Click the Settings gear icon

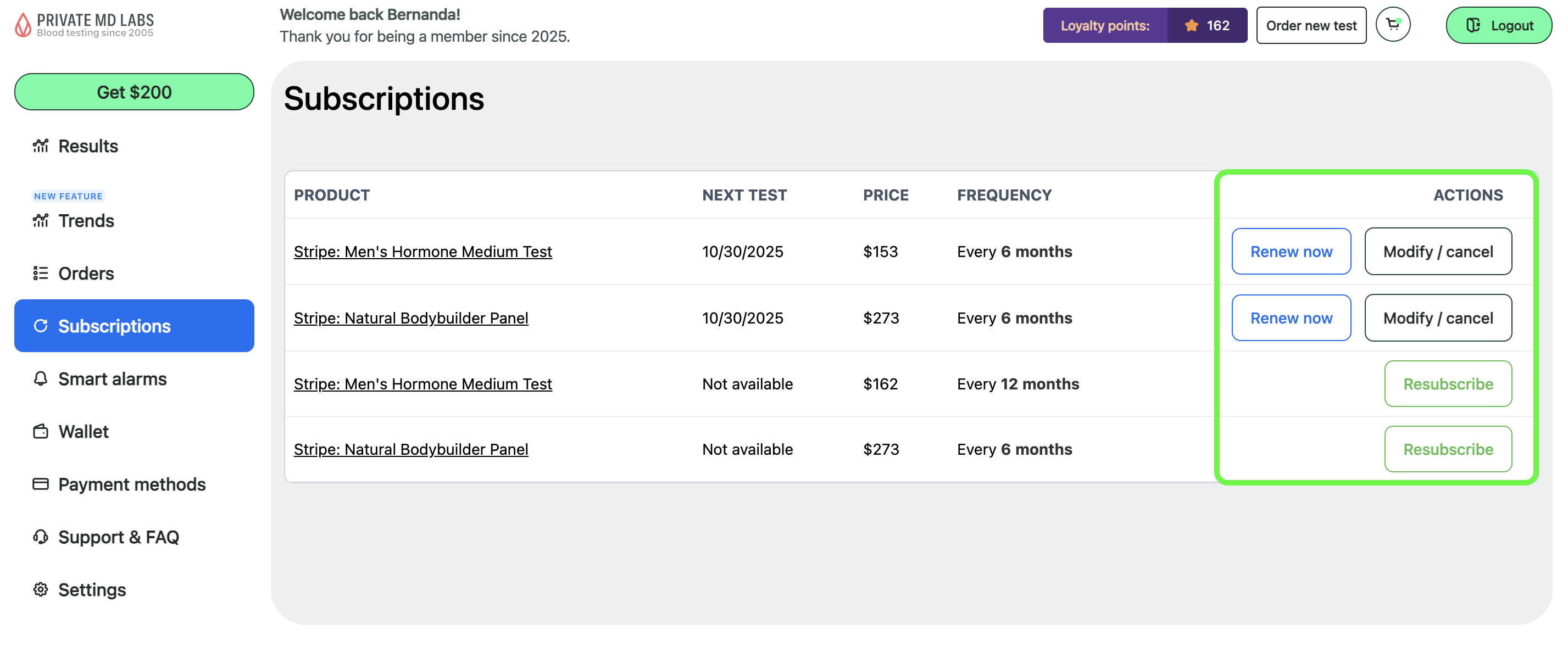pos(41,589)
